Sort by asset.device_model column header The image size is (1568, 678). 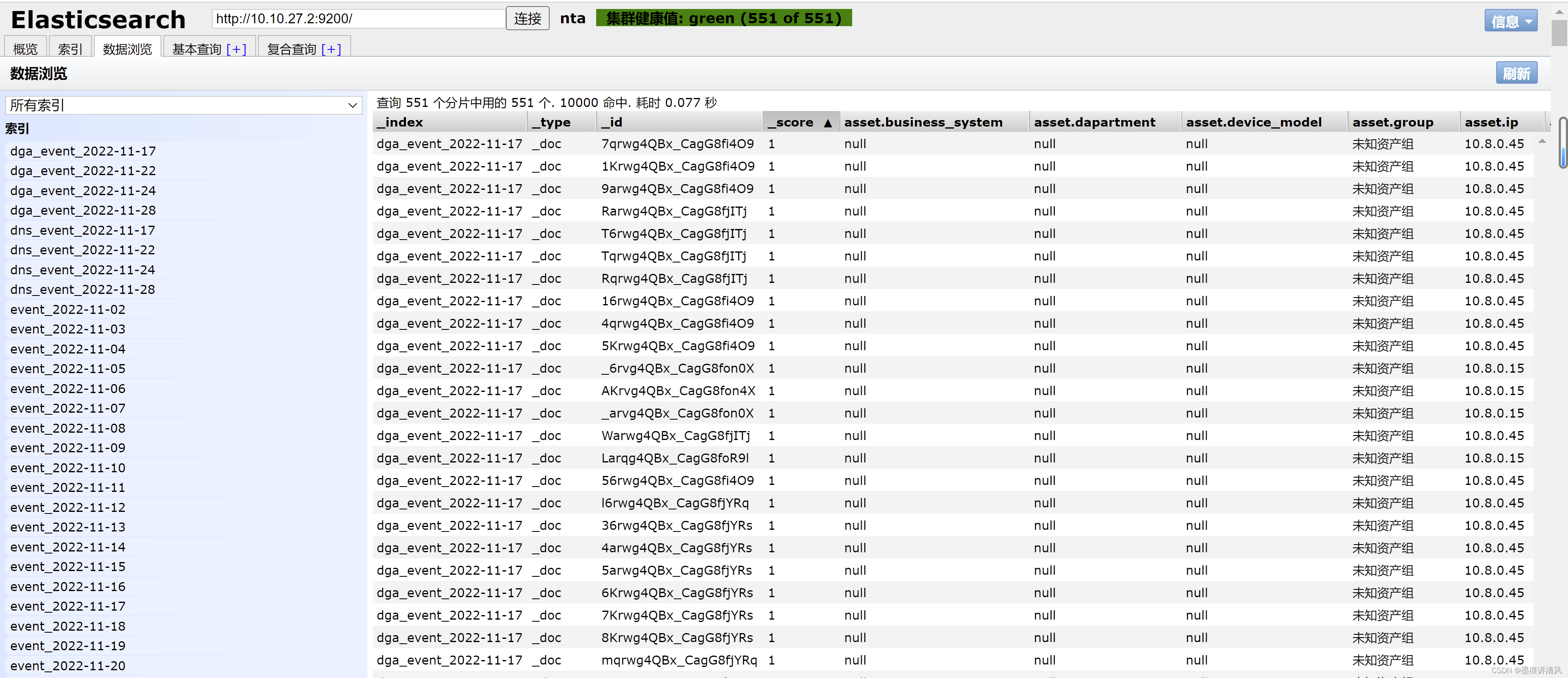[x=1265, y=122]
